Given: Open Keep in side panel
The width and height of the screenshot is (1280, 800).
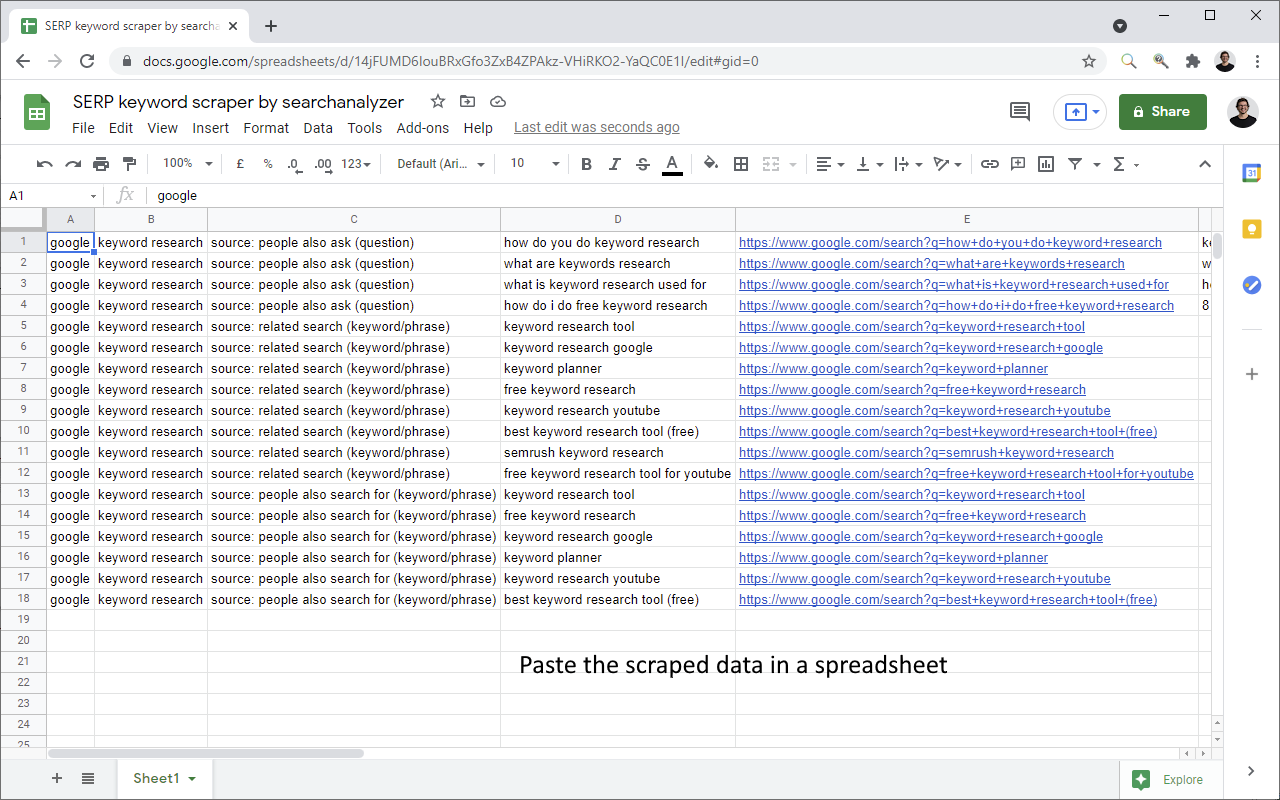Looking at the screenshot, I should [x=1251, y=229].
